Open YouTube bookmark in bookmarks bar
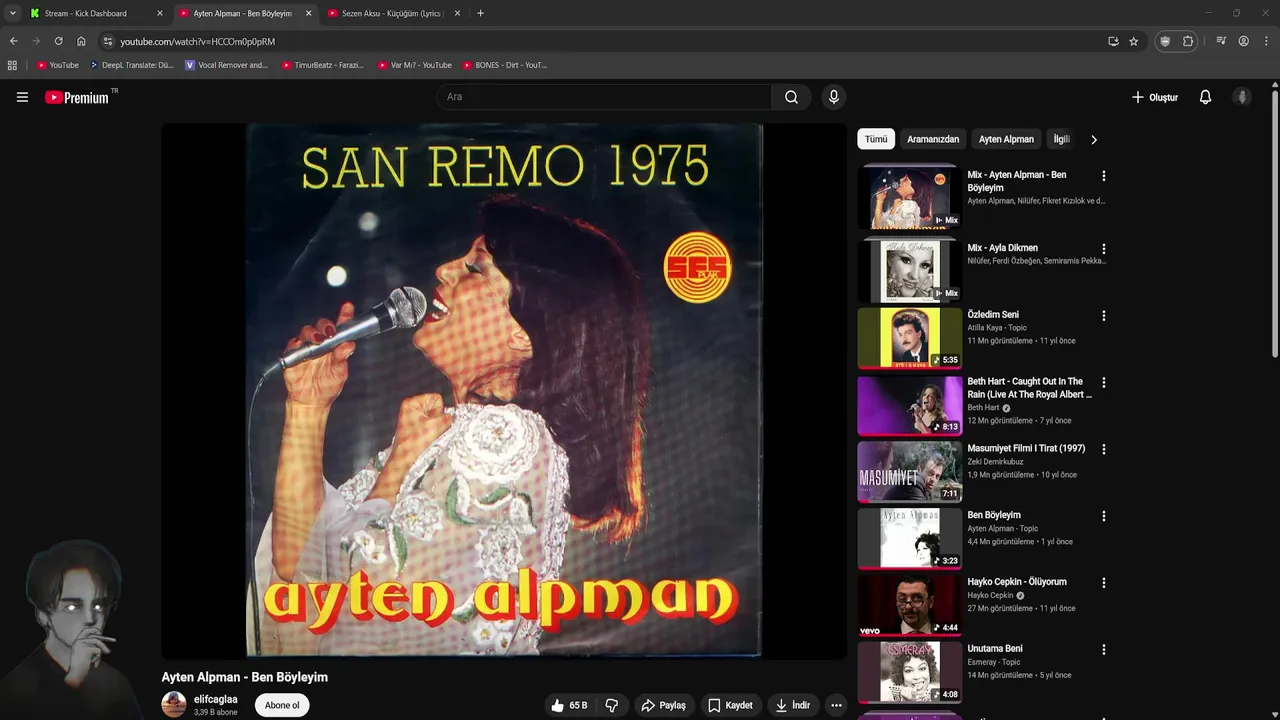 pyautogui.click(x=57, y=65)
